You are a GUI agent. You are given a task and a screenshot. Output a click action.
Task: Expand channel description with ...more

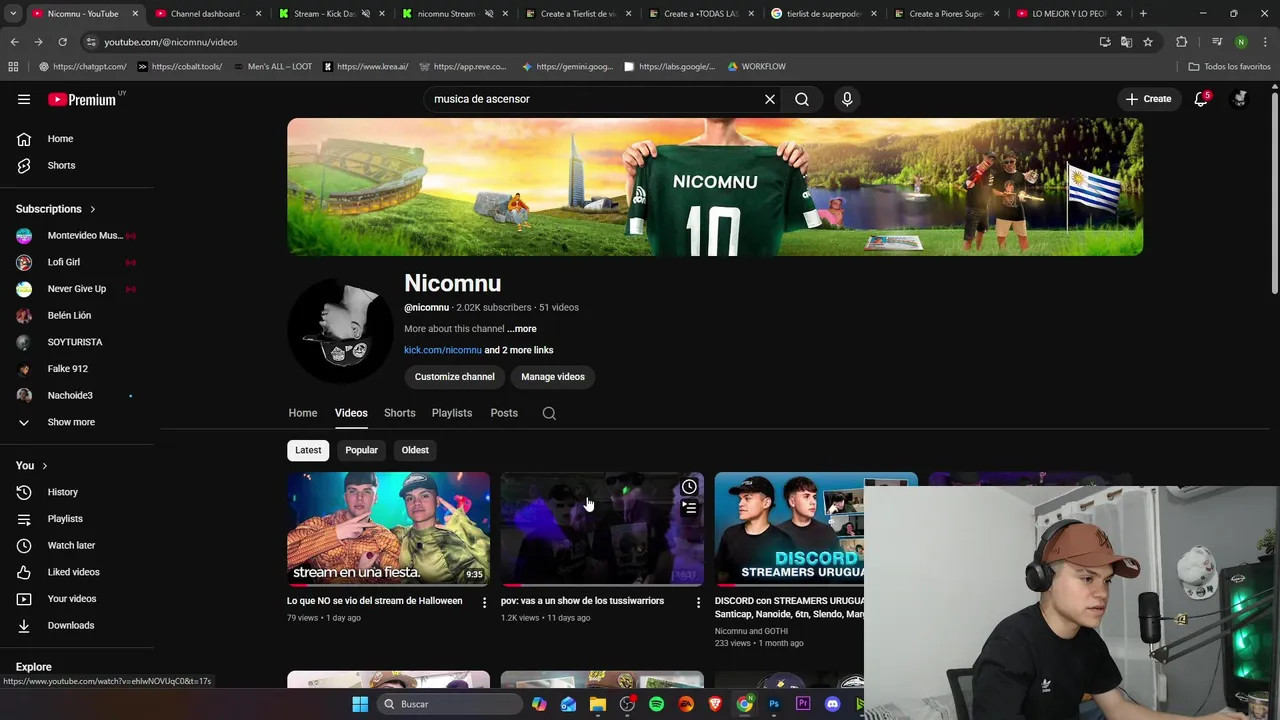521,329
